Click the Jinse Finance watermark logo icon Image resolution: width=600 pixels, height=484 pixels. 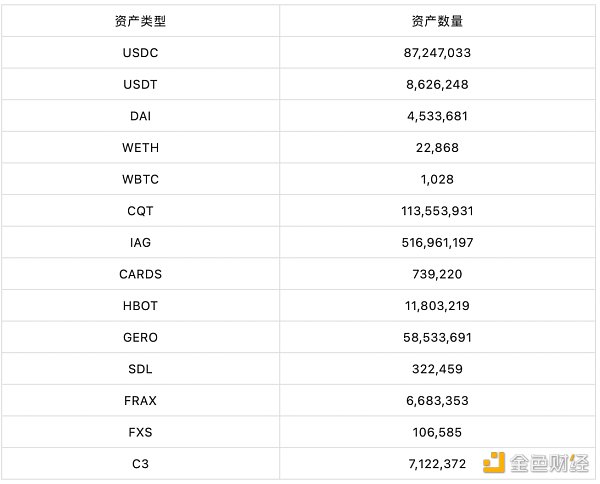[494, 462]
